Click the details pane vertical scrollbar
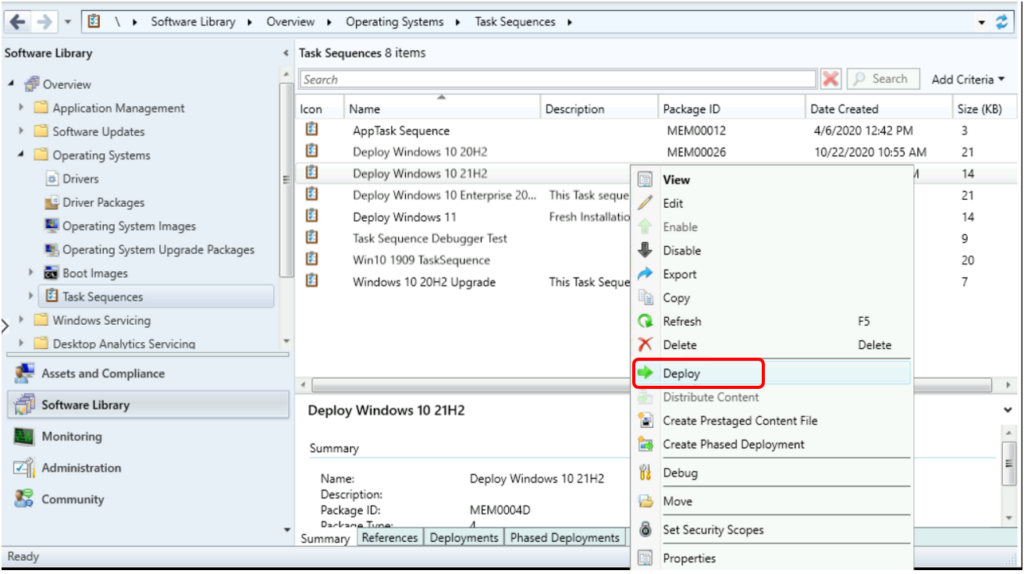This screenshot has height=574, width=1024. coord(1008,464)
